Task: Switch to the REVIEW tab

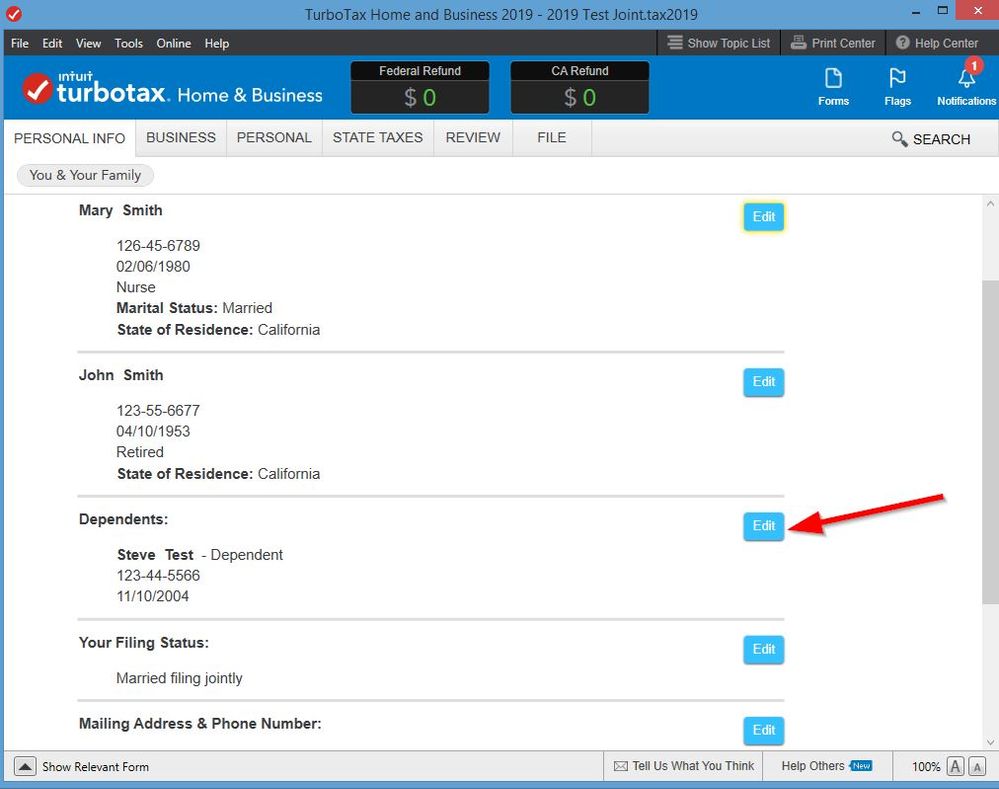Action: [473, 138]
